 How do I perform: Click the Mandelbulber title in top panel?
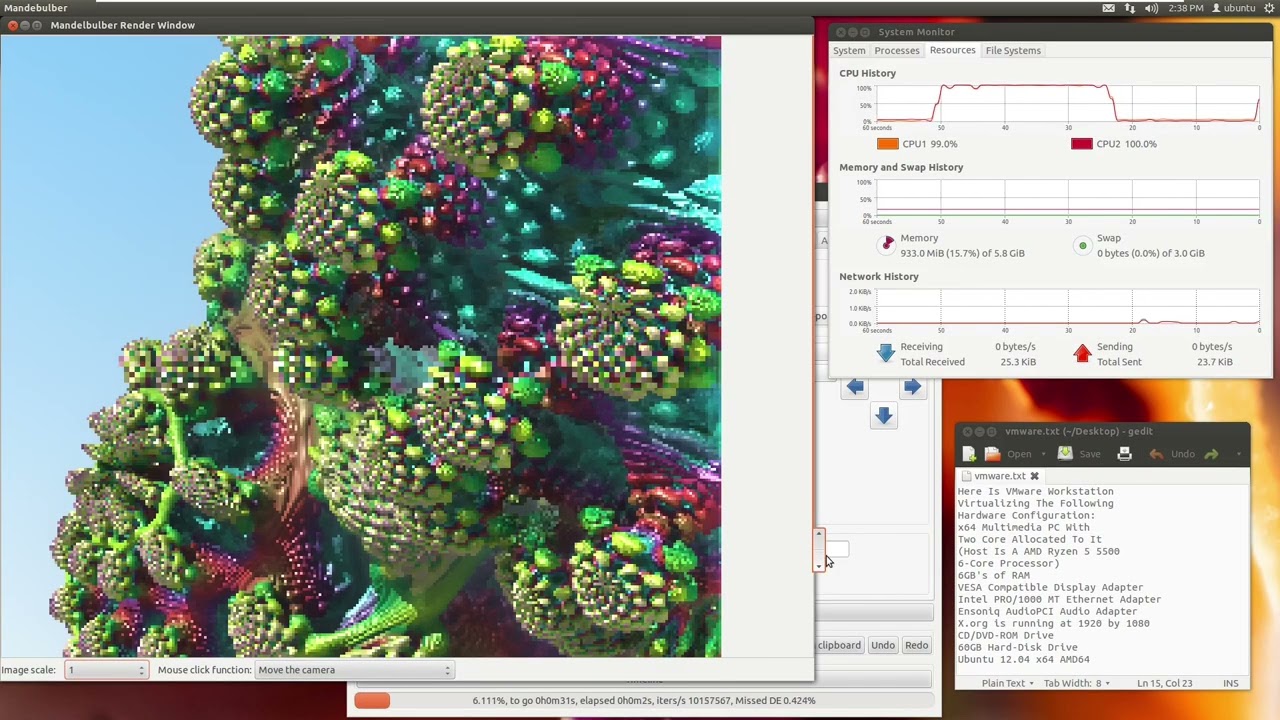pyautogui.click(x=35, y=8)
